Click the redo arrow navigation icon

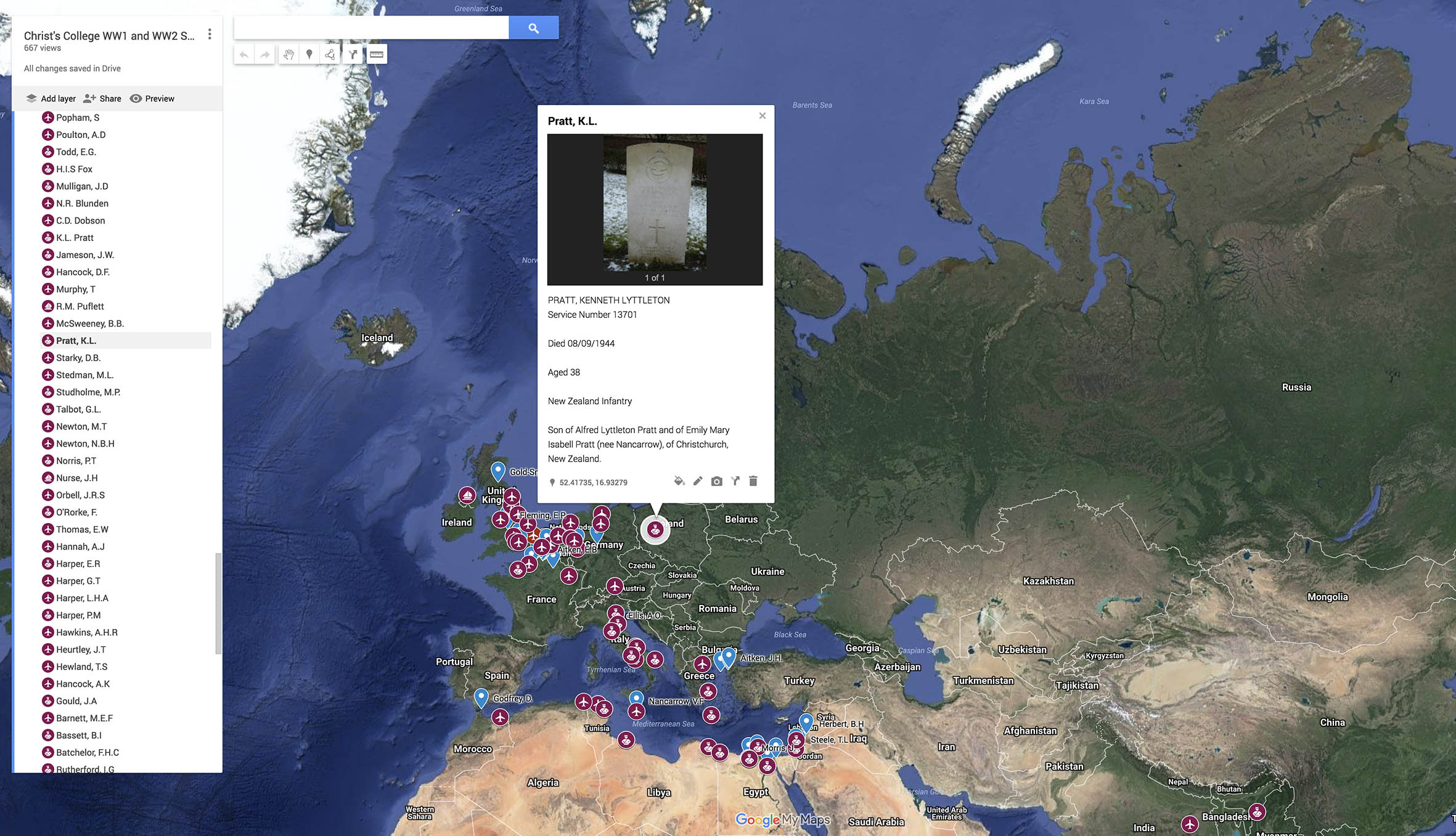265,54
